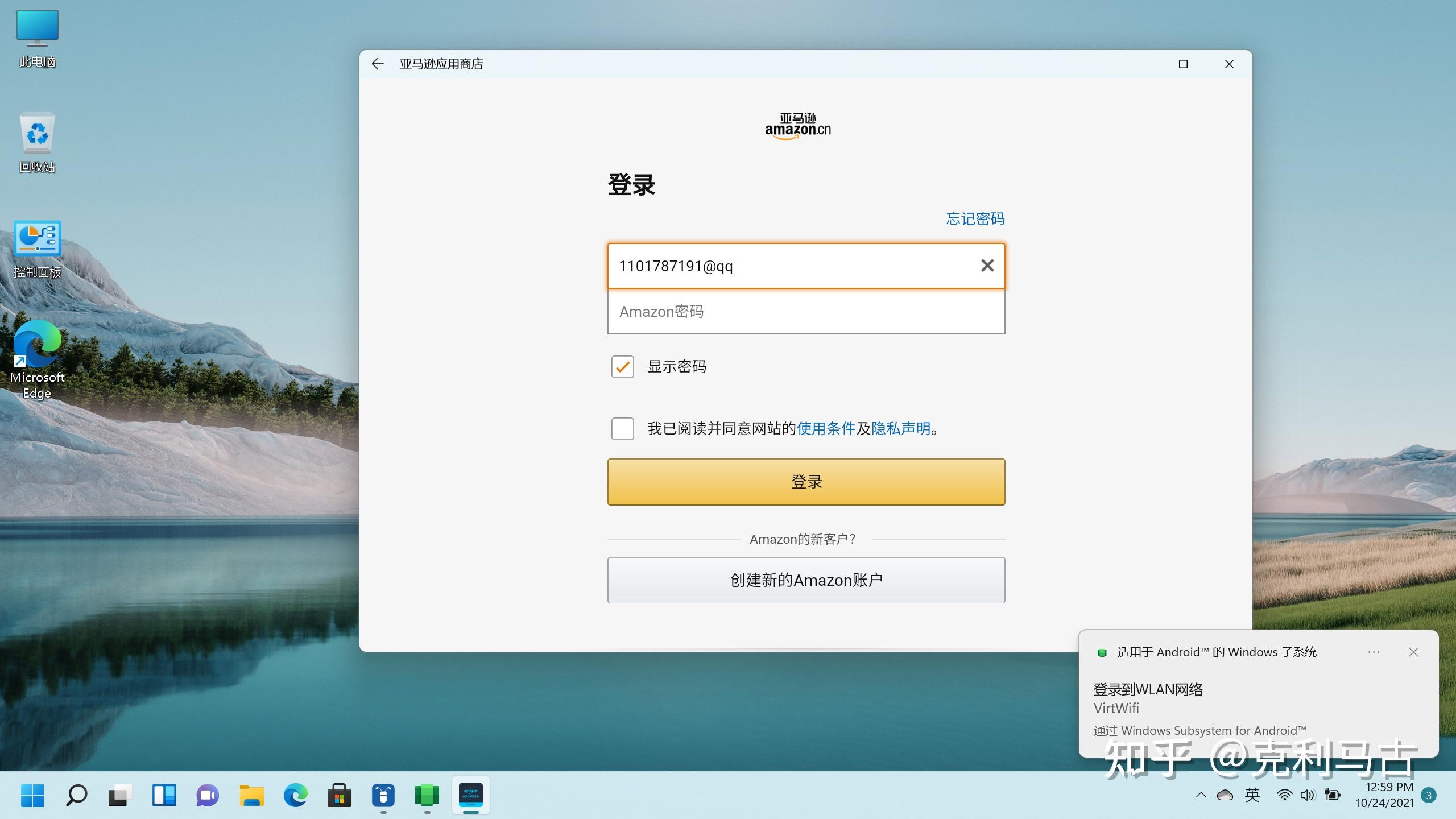Open Microsoft Store from the taskbar
The height and width of the screenshot is (819, 1456).
(x=339, y=795)
